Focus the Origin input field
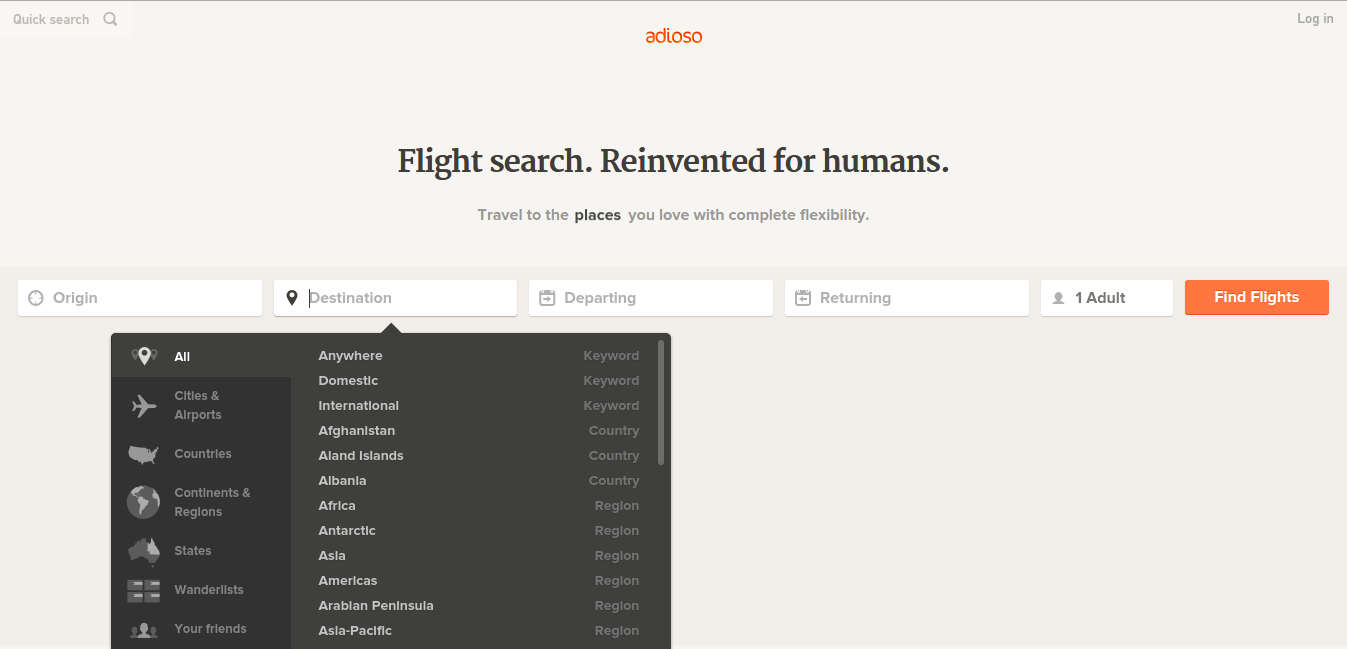This screenshot has width=1347, height=649. [x=140, y=298]
